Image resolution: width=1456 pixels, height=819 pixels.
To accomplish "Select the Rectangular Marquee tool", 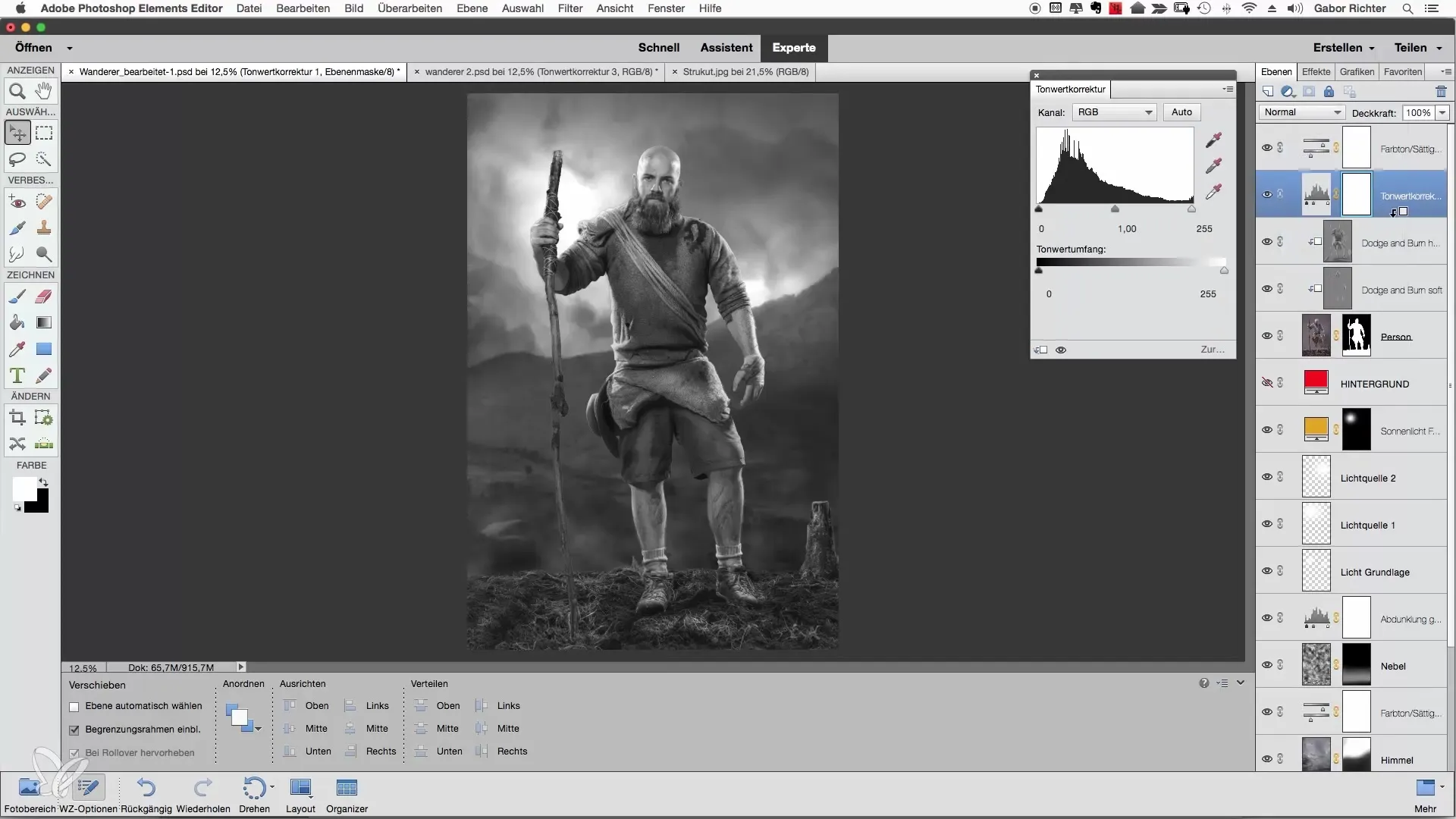I will [44, 133].
